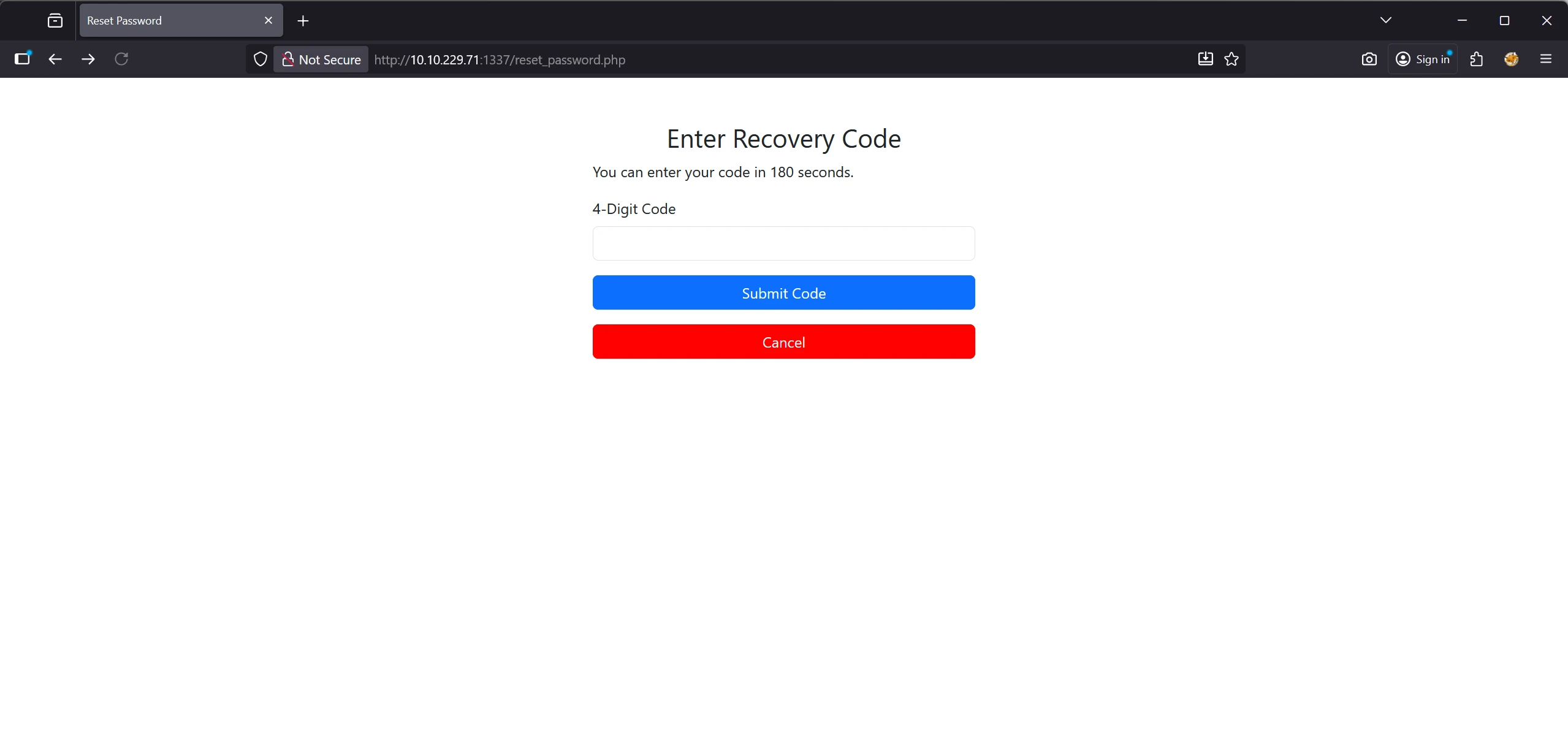
Task: Open the Firefox View icon
Action: pos(55,21)
